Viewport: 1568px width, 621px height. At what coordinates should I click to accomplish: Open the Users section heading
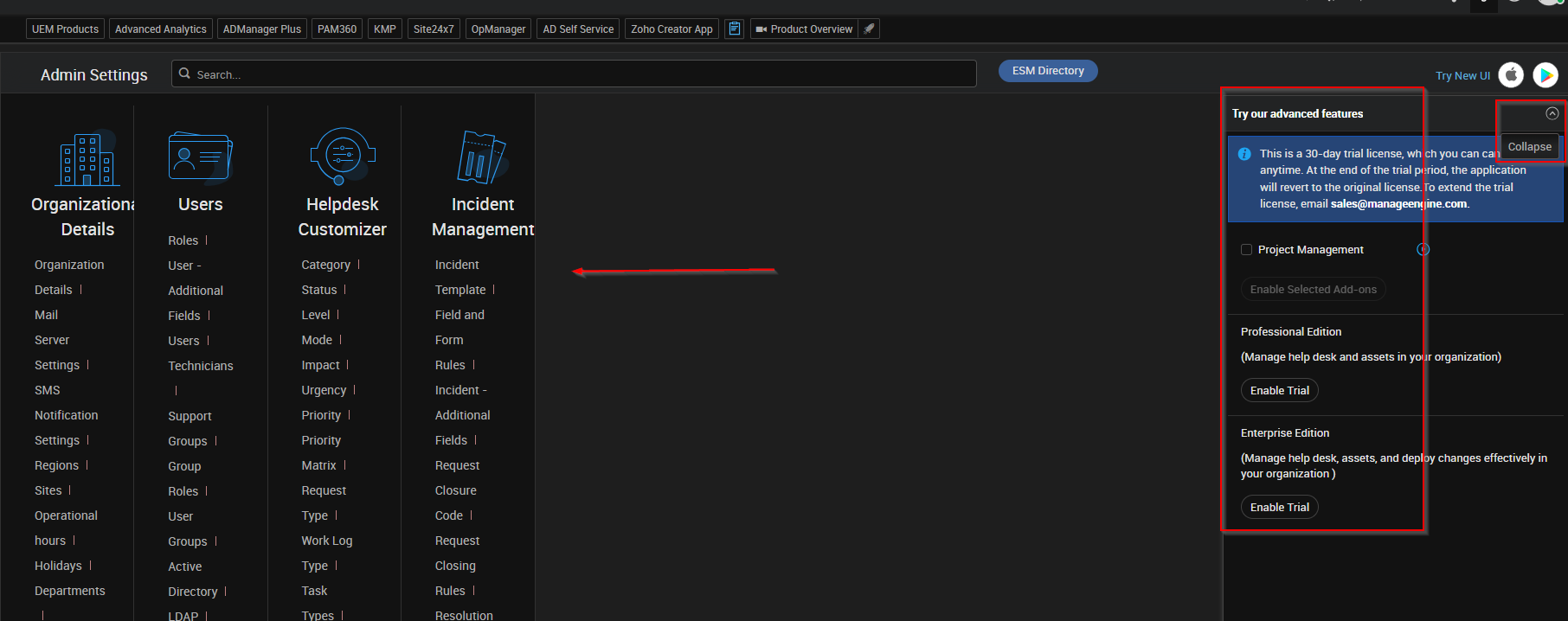200,204
